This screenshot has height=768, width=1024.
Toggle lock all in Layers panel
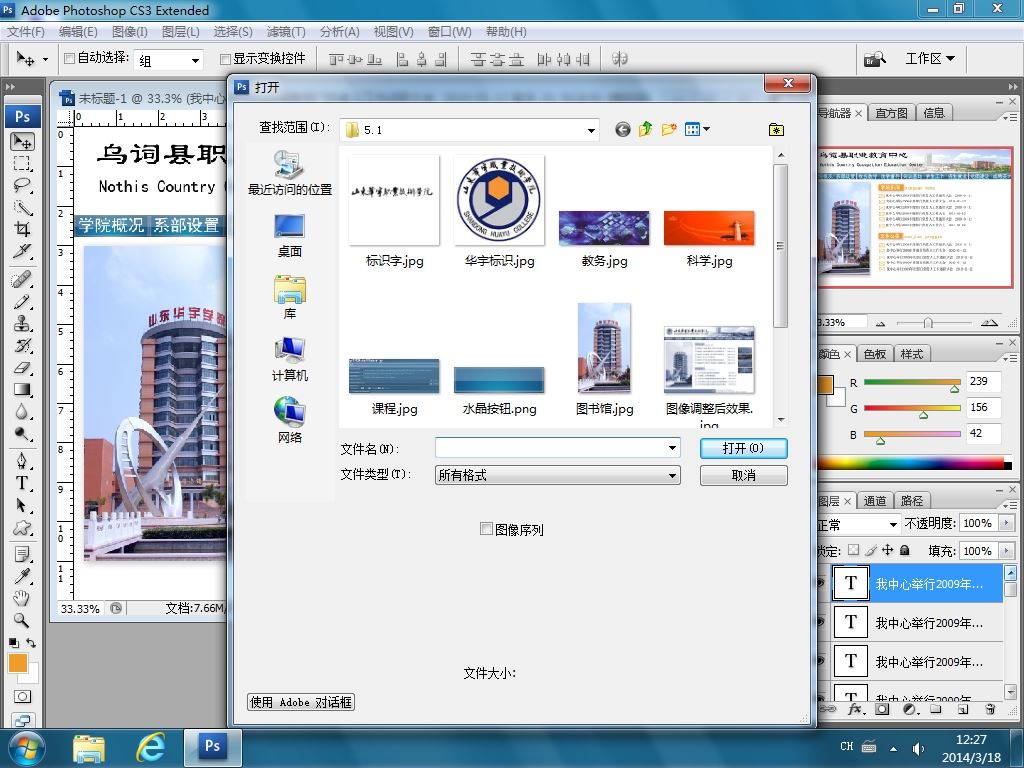(x=904, y=551)
